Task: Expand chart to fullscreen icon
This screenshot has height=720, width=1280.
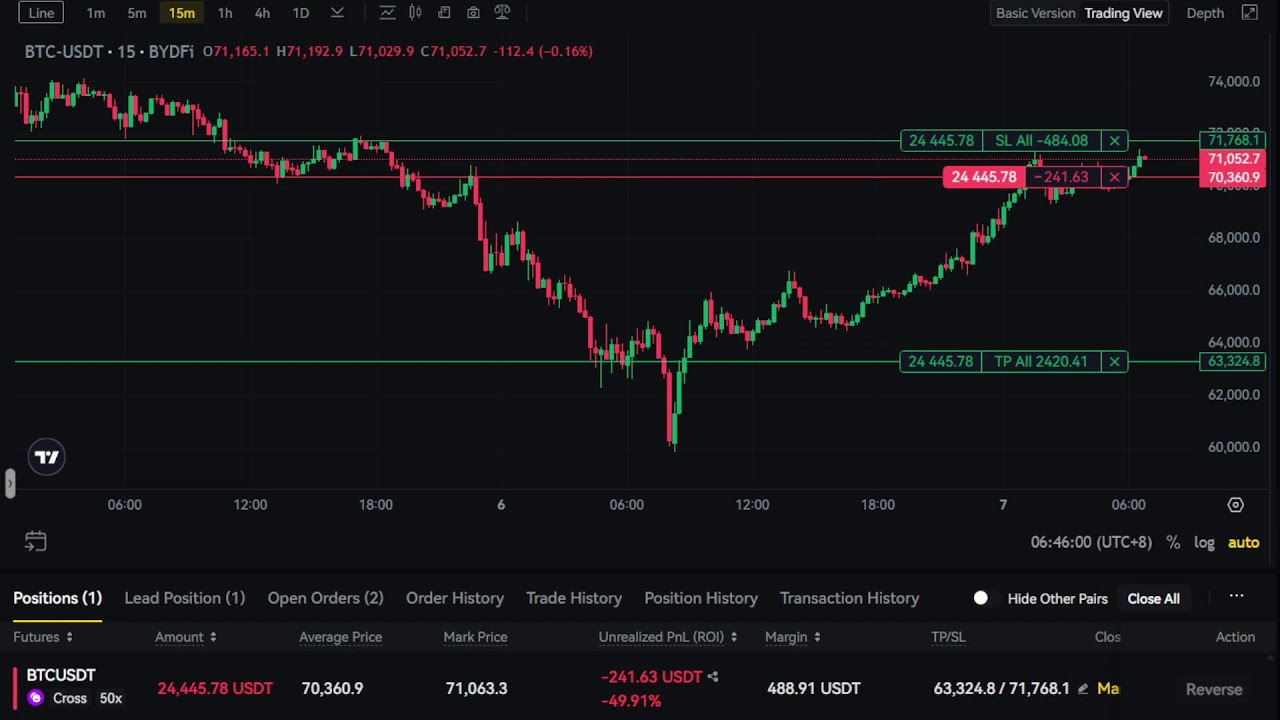Action: (x=1250, y=13)
